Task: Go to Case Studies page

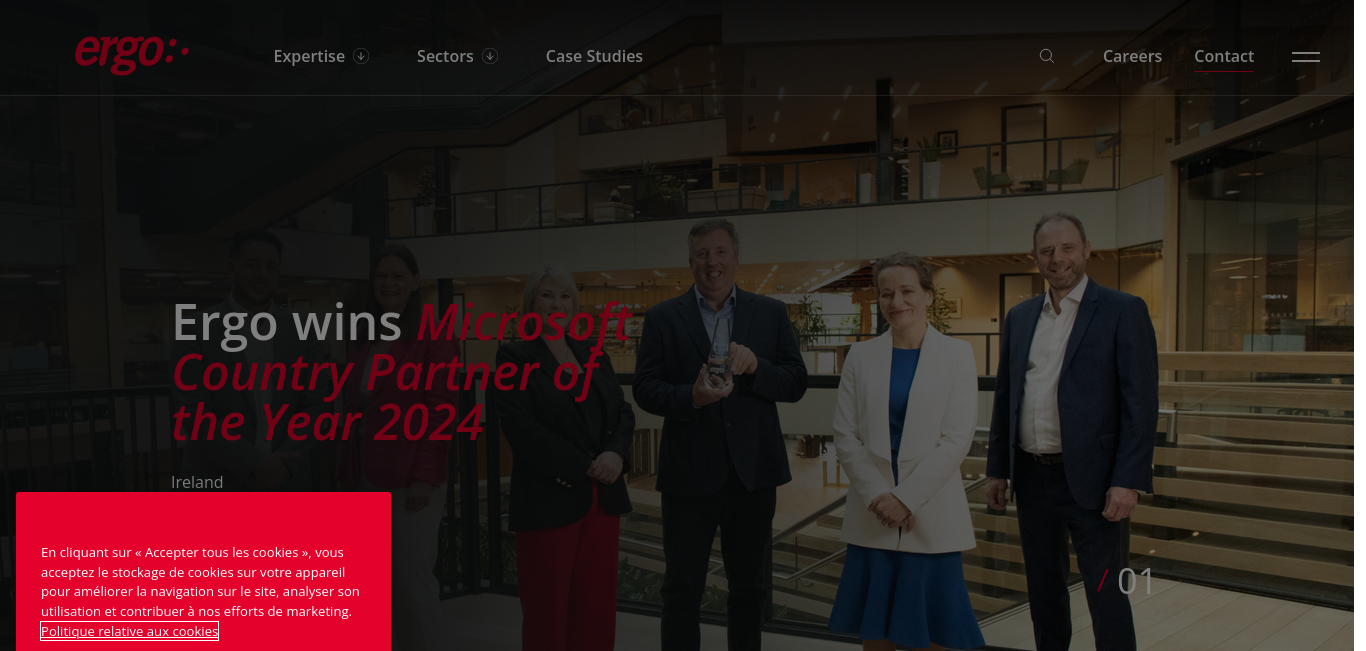Action: click(594, 56)
